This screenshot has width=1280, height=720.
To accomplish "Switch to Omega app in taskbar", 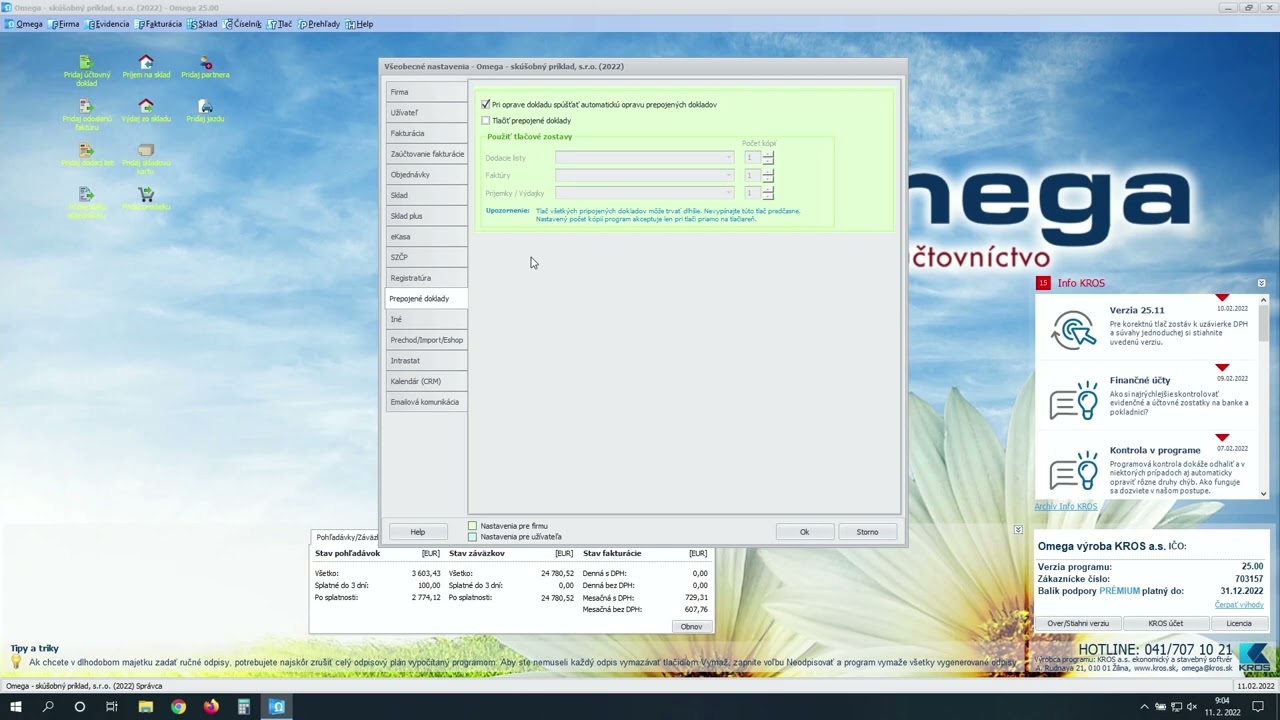I will pyautogui.click(x=277, y=707).
